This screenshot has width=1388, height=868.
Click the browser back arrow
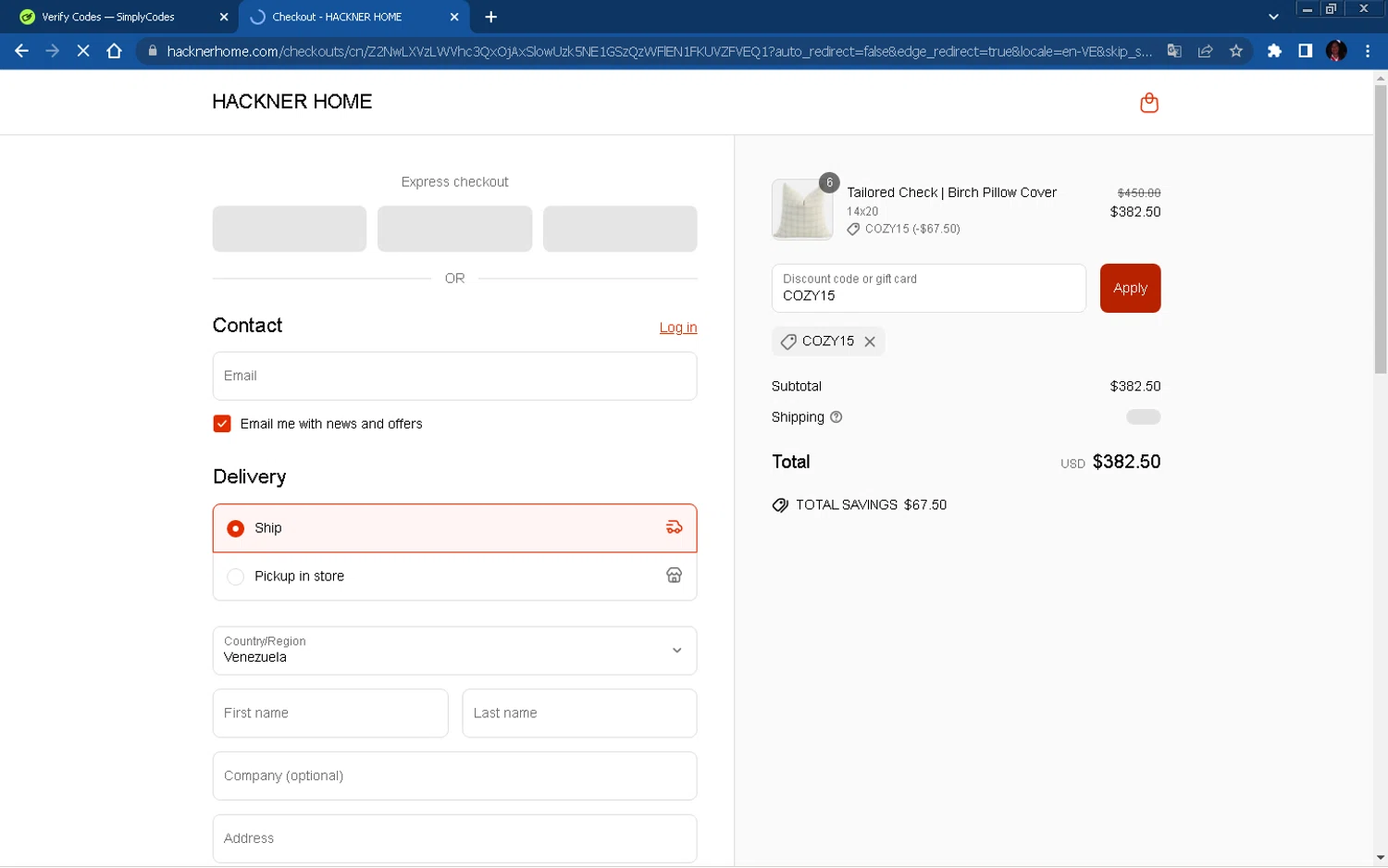pos(21,51)
